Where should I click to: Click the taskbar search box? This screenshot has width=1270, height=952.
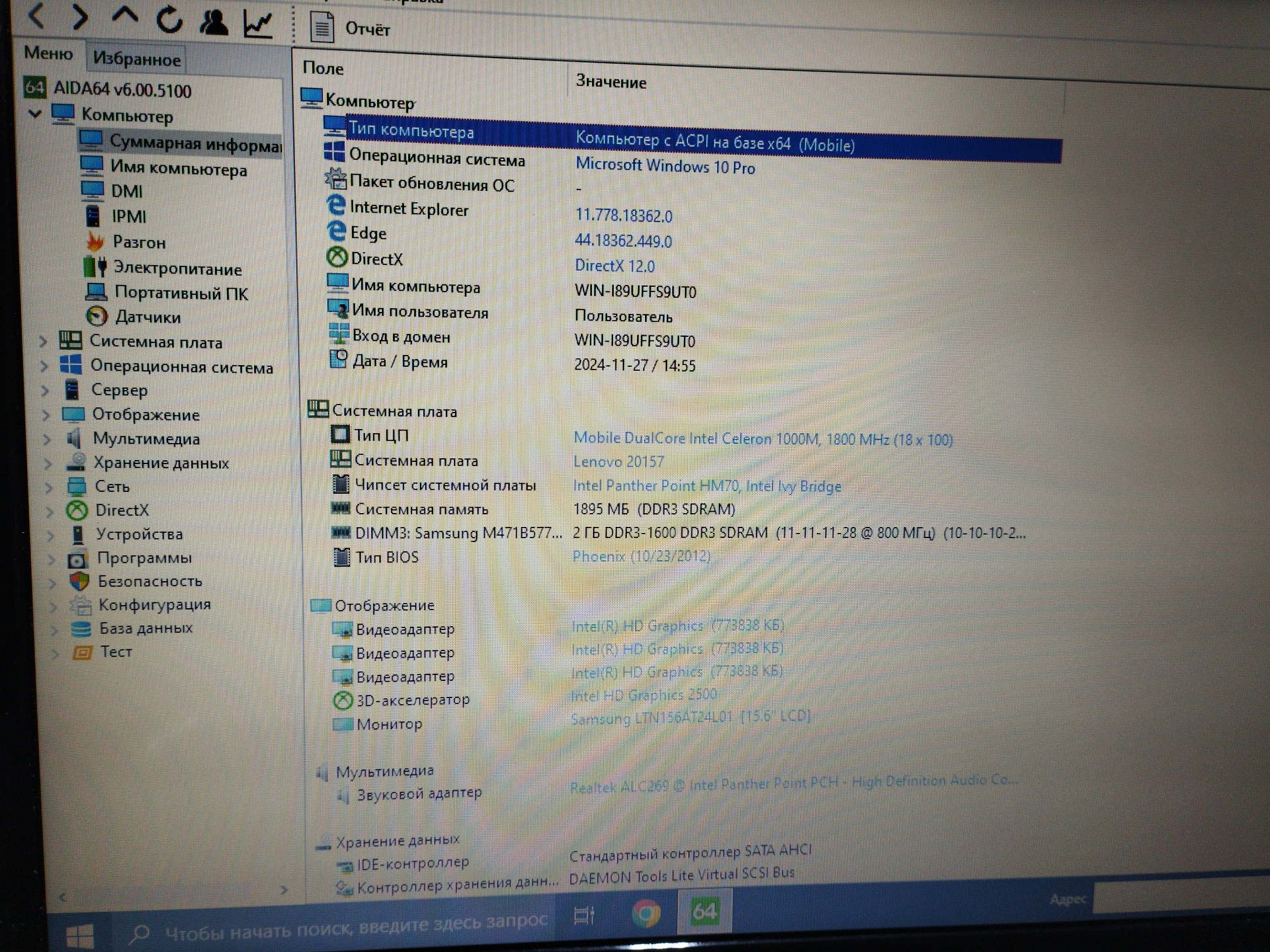coord(337,928)
